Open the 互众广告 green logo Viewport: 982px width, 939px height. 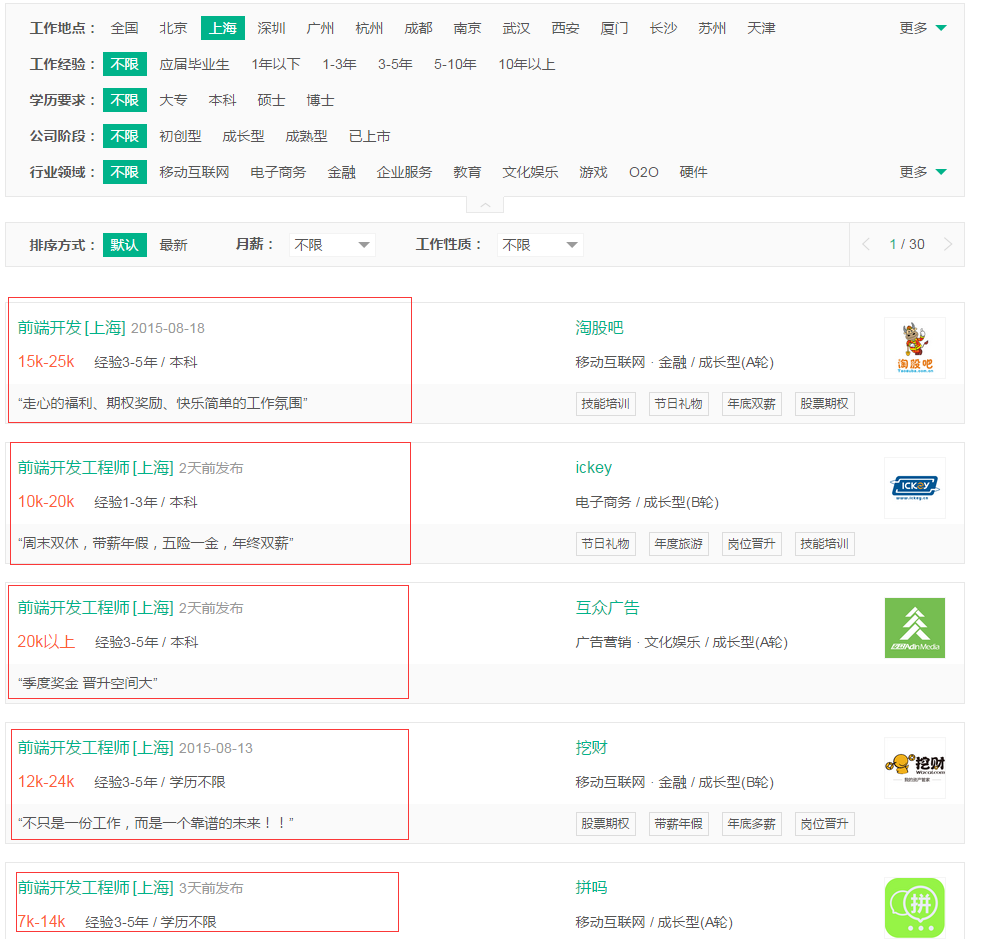[x=914, y=628]
